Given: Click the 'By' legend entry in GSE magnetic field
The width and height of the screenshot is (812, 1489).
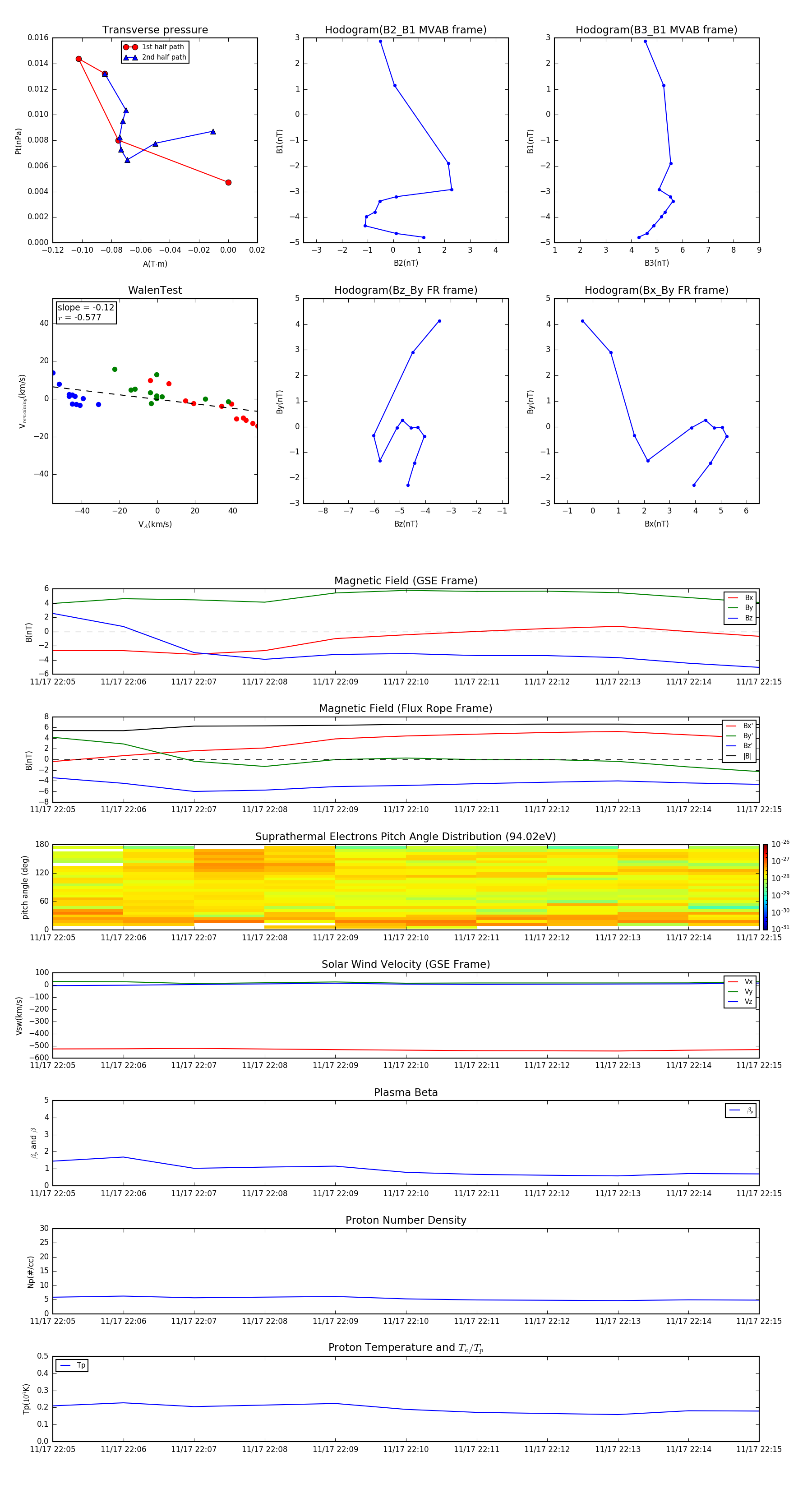Looking at the screenshot, I should pos(740,607).
